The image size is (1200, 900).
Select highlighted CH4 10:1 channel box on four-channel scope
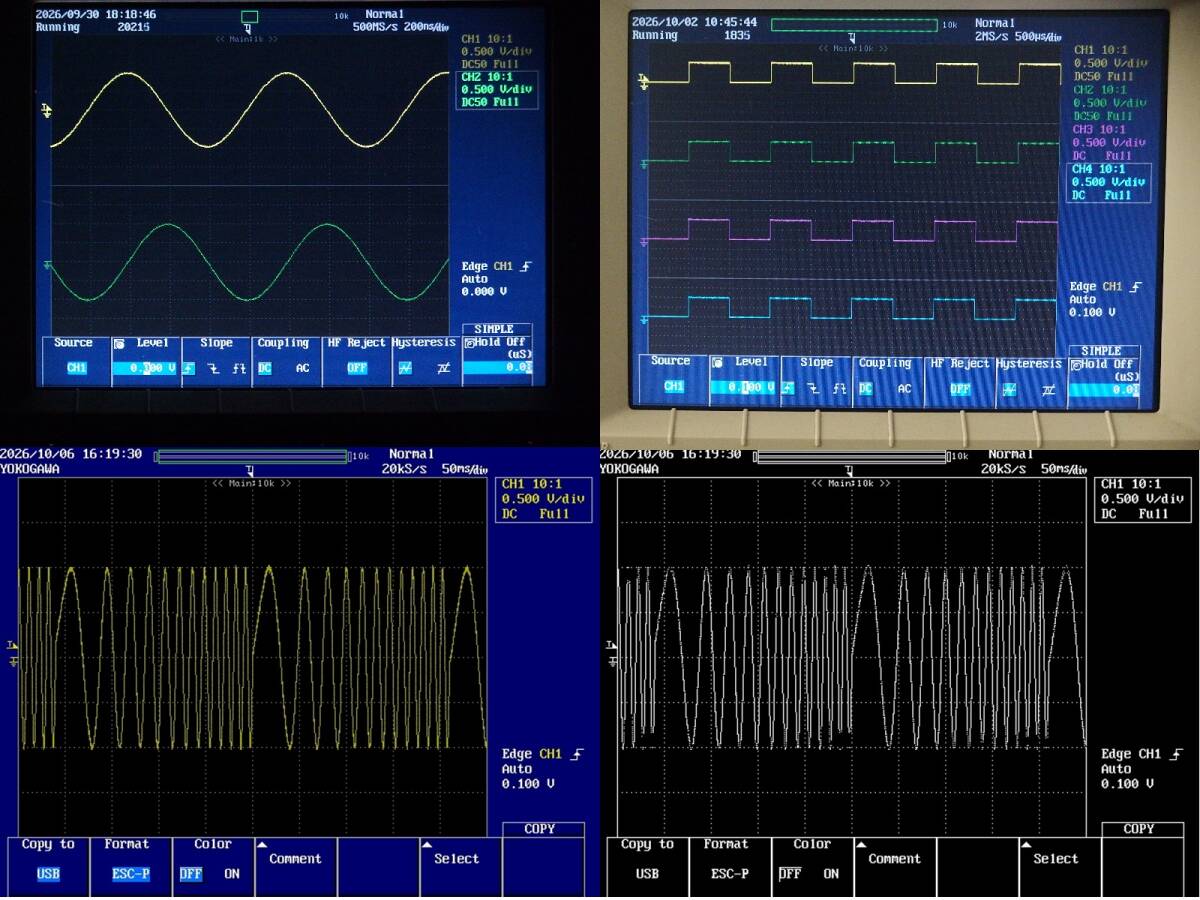pyautogui.click(x=1108, y=183)
